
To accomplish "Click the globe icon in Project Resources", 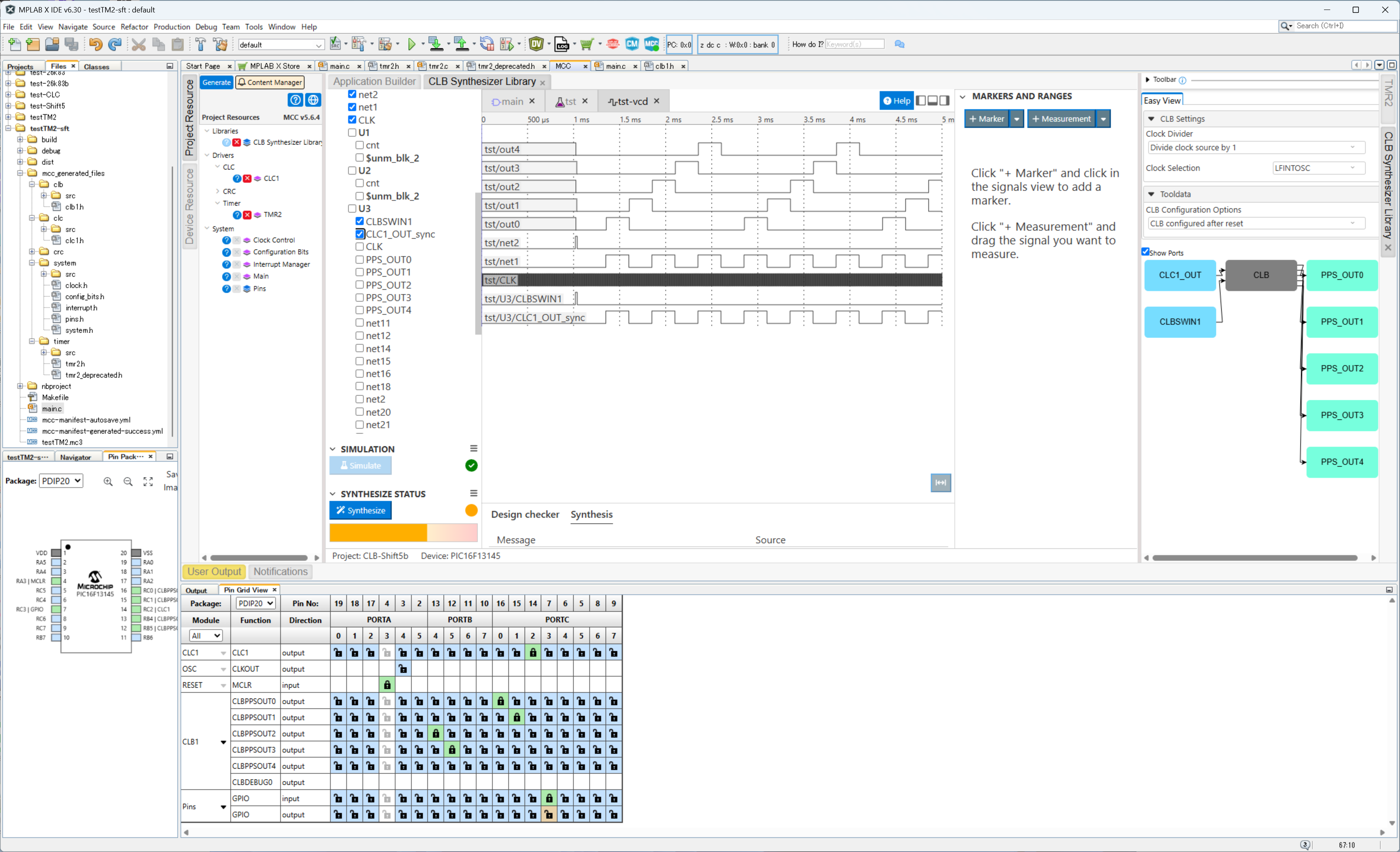I will [x=313, y=100].
